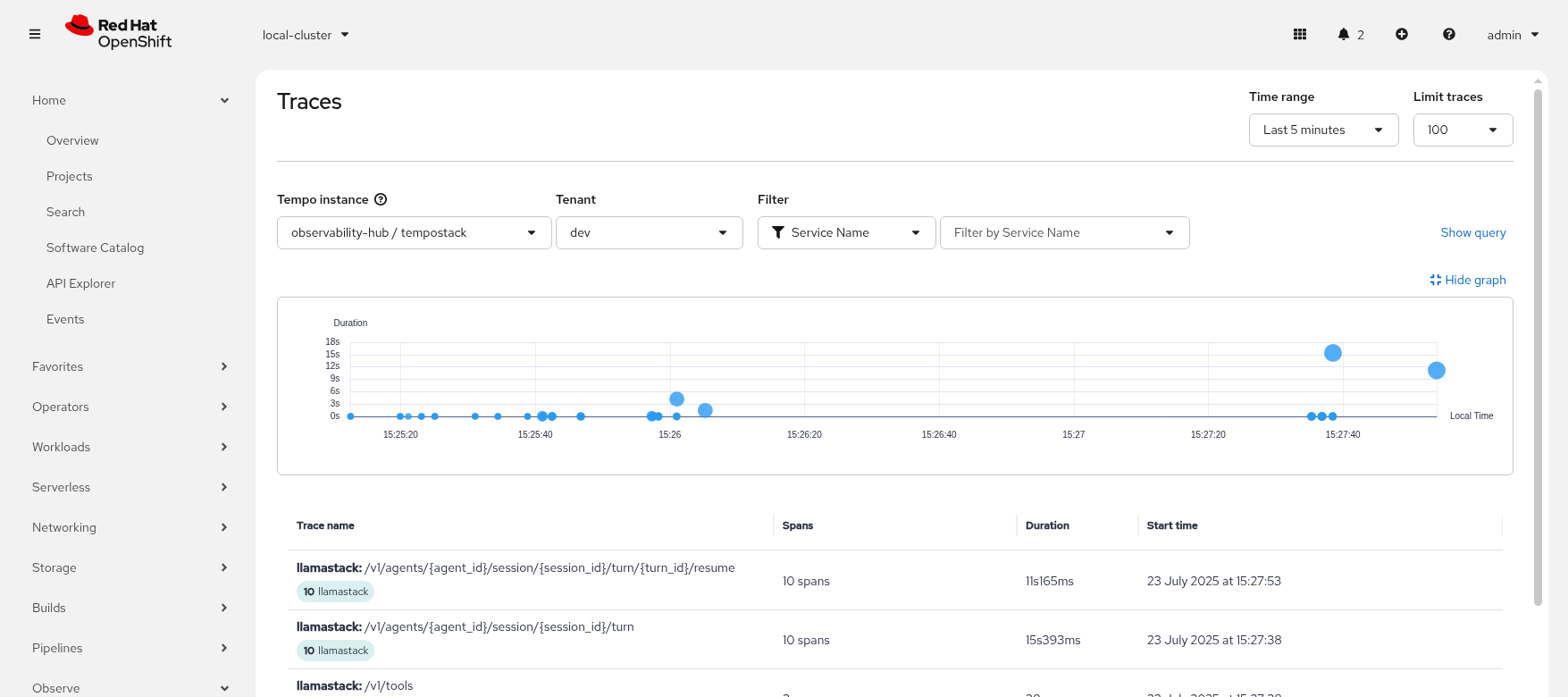
Task: Click the Red Hat OpenShift logo
Action: coord(119,33)
